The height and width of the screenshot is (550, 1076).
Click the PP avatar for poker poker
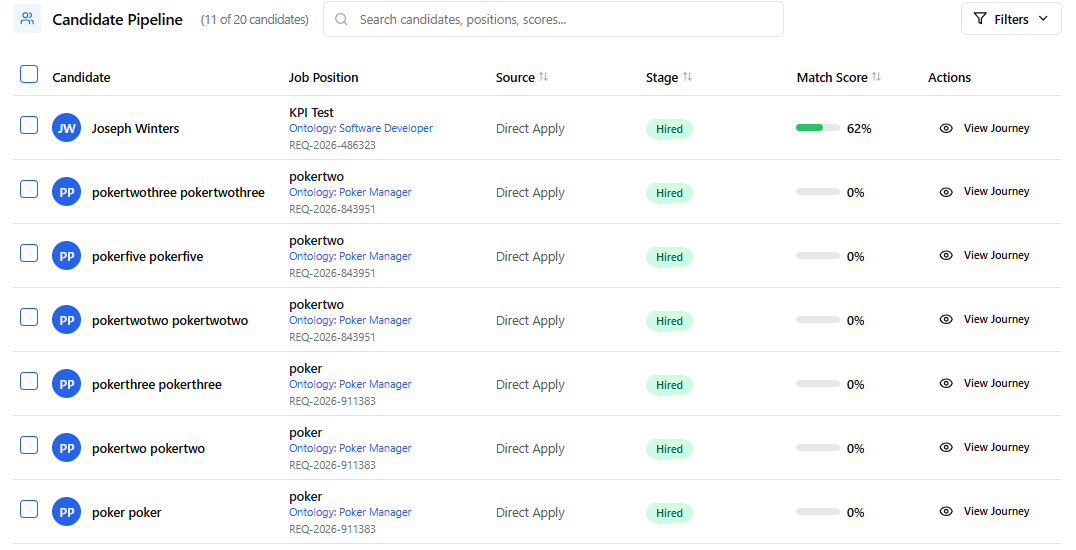tap(66, 512)
